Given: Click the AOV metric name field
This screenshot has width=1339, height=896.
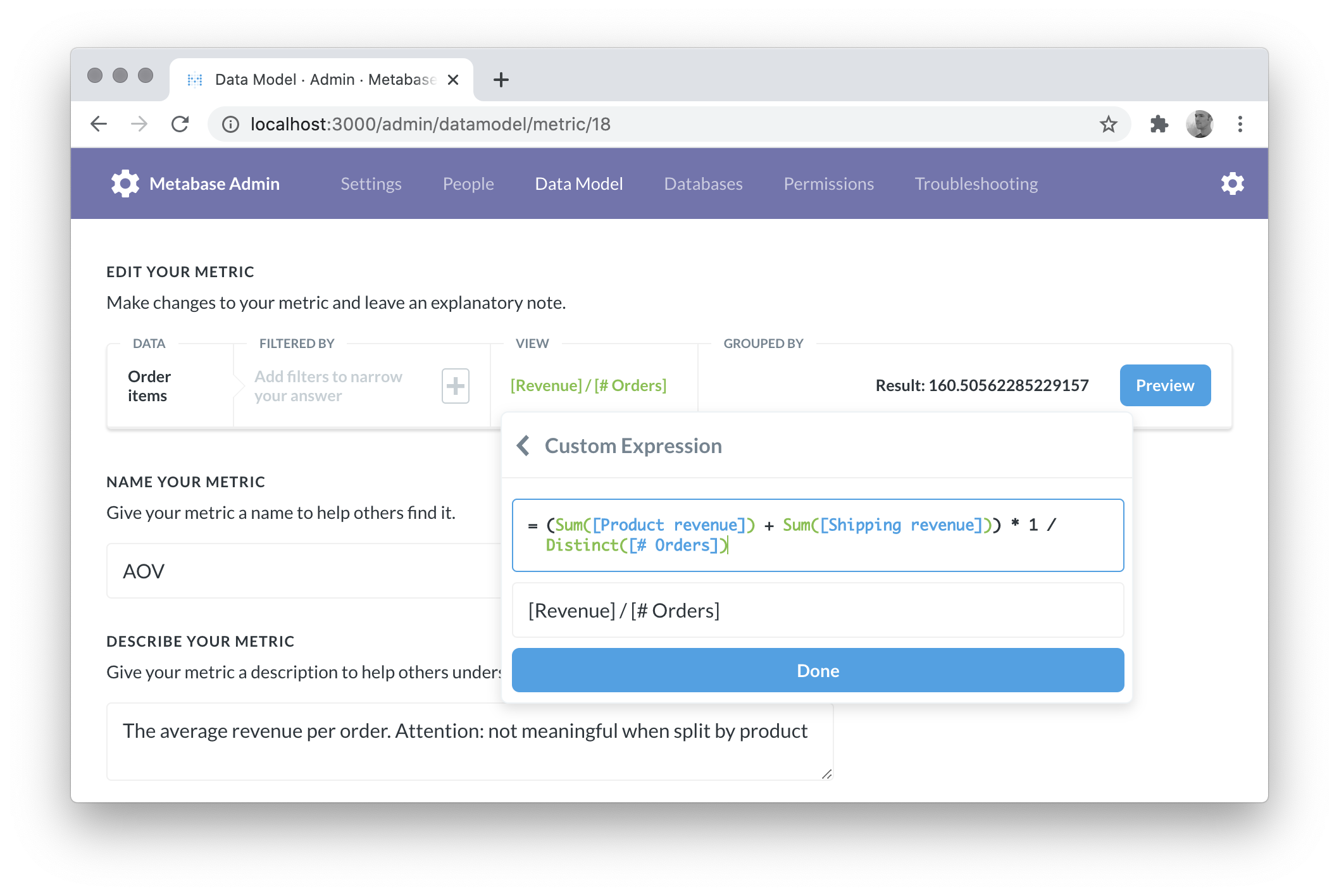Looking at the screenshot, I should (304, 571).
